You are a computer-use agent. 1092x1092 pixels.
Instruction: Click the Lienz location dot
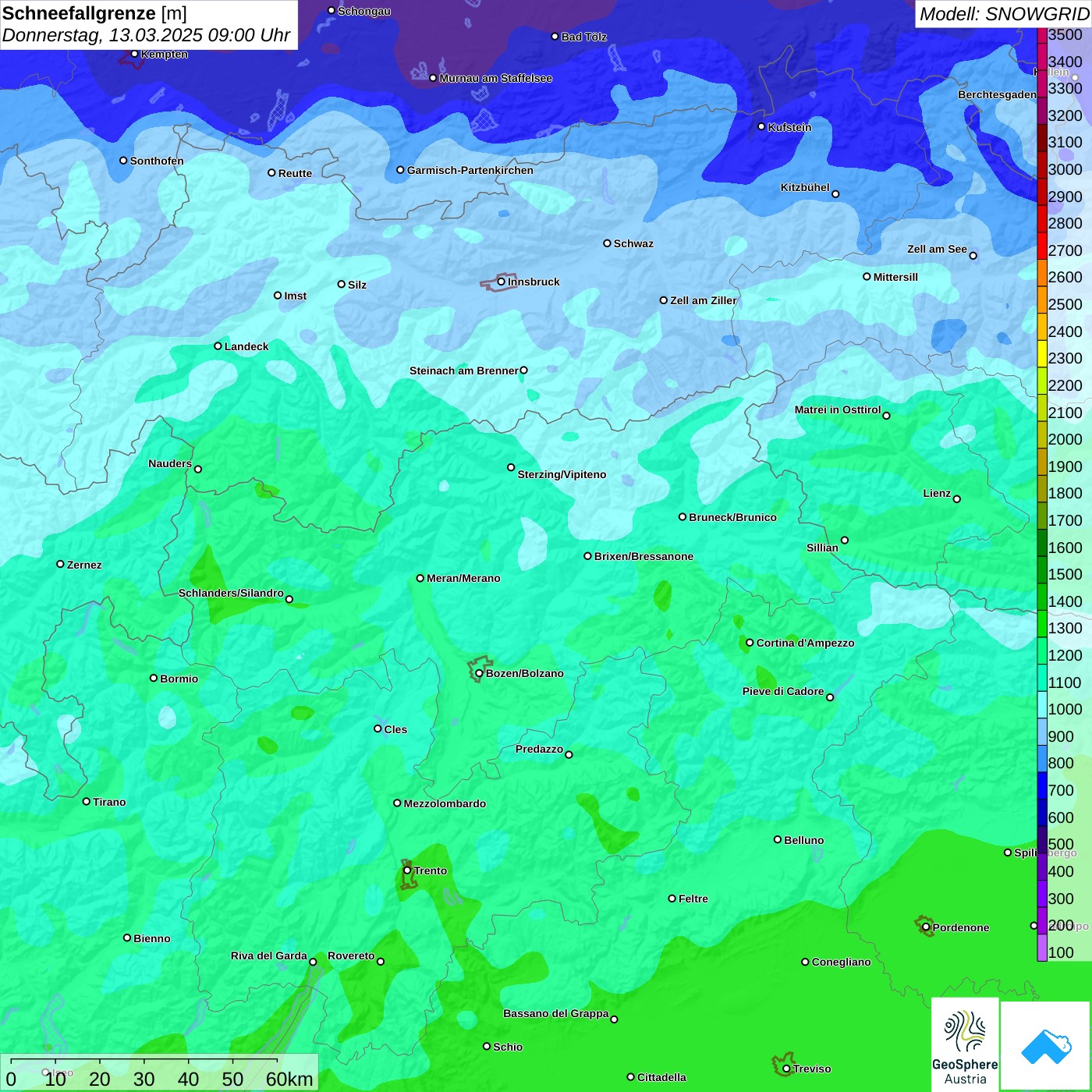(957, 499)
